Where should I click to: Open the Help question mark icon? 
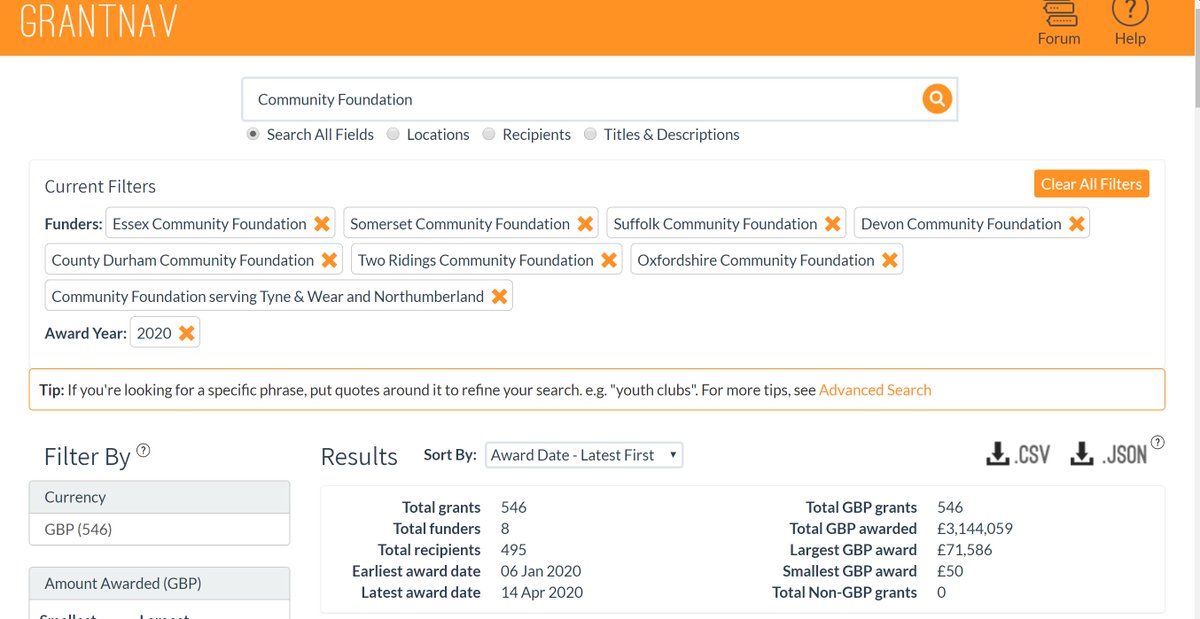tap(1130, 13)
